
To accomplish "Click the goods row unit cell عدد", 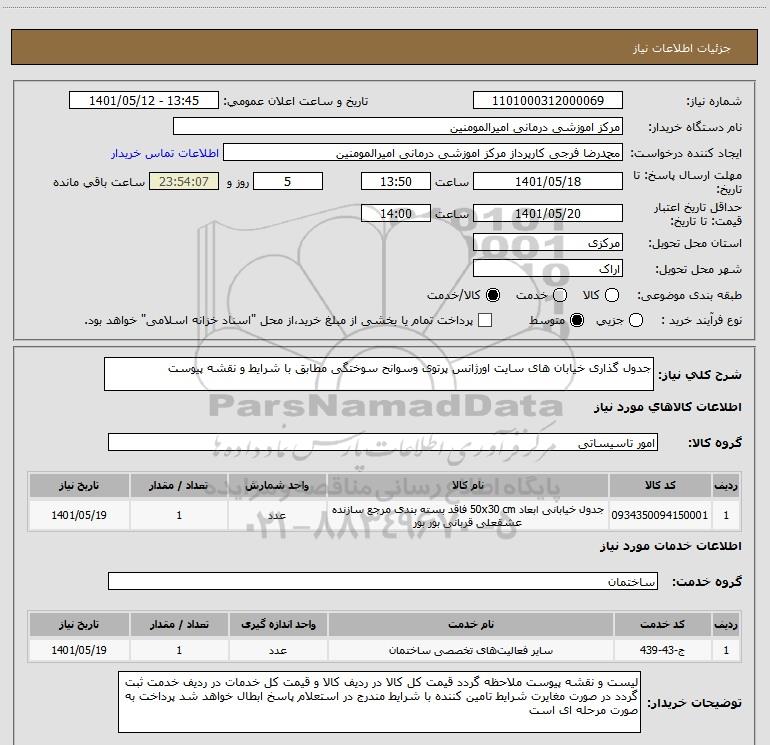I will (x=277, y=515).
